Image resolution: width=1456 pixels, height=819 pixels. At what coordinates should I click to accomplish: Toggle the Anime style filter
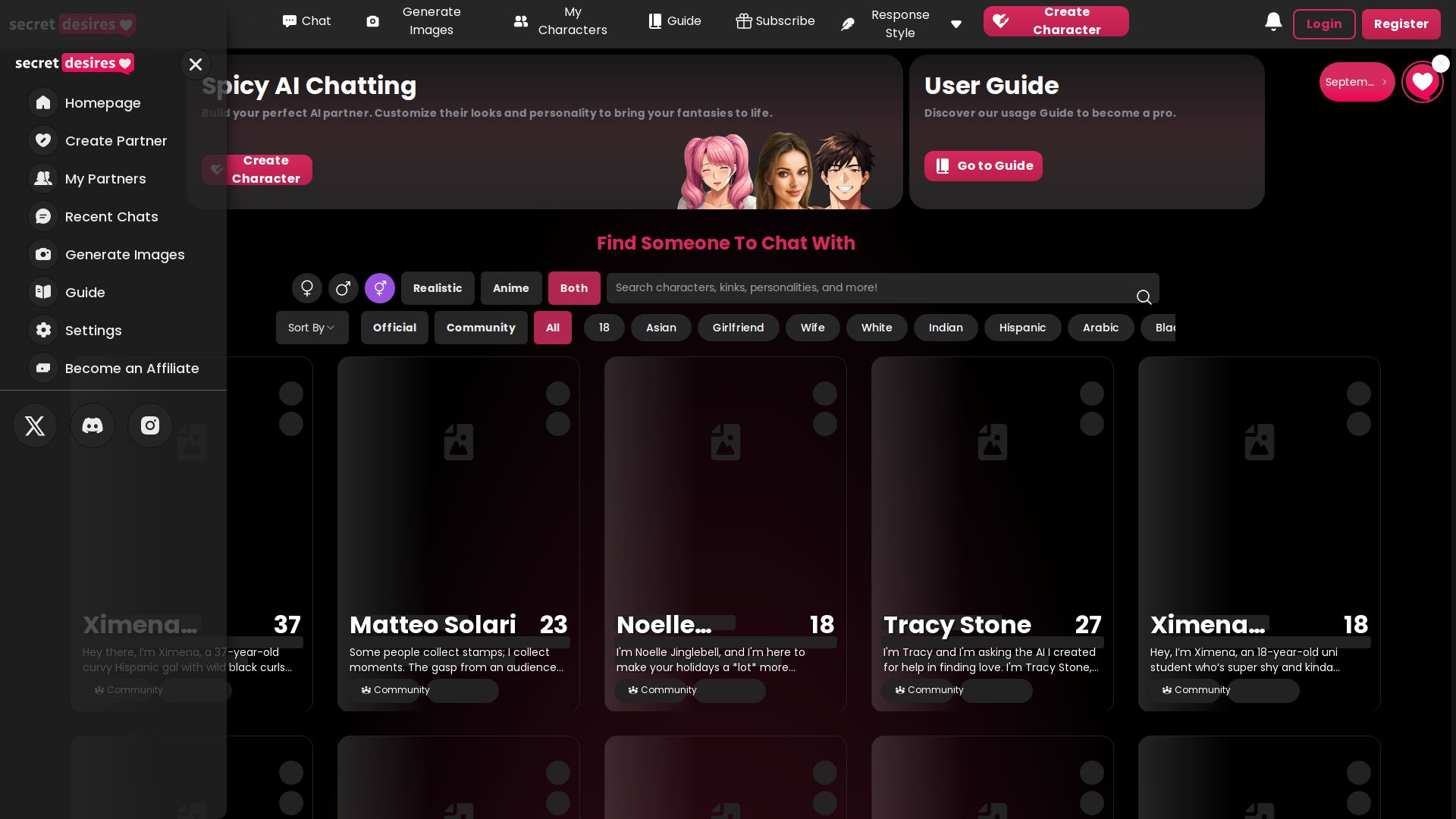pyautogui.click(x=511, y=288)
